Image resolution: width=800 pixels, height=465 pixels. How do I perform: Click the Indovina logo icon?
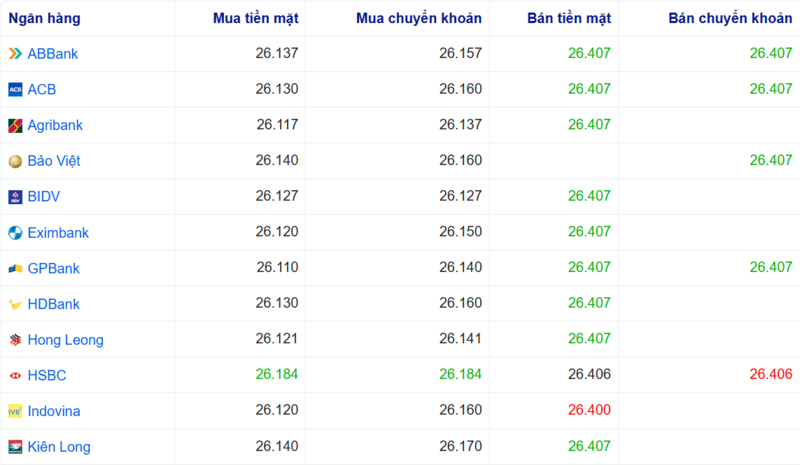tap(15, 411)
